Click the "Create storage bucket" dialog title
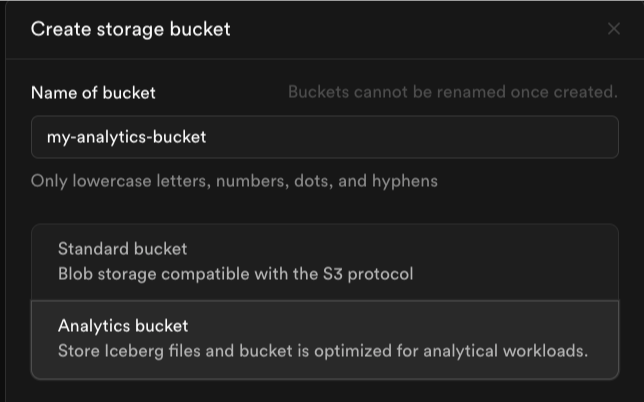This screenshot has height=402, width=644. pyautogui.click(x=130, y=29)
